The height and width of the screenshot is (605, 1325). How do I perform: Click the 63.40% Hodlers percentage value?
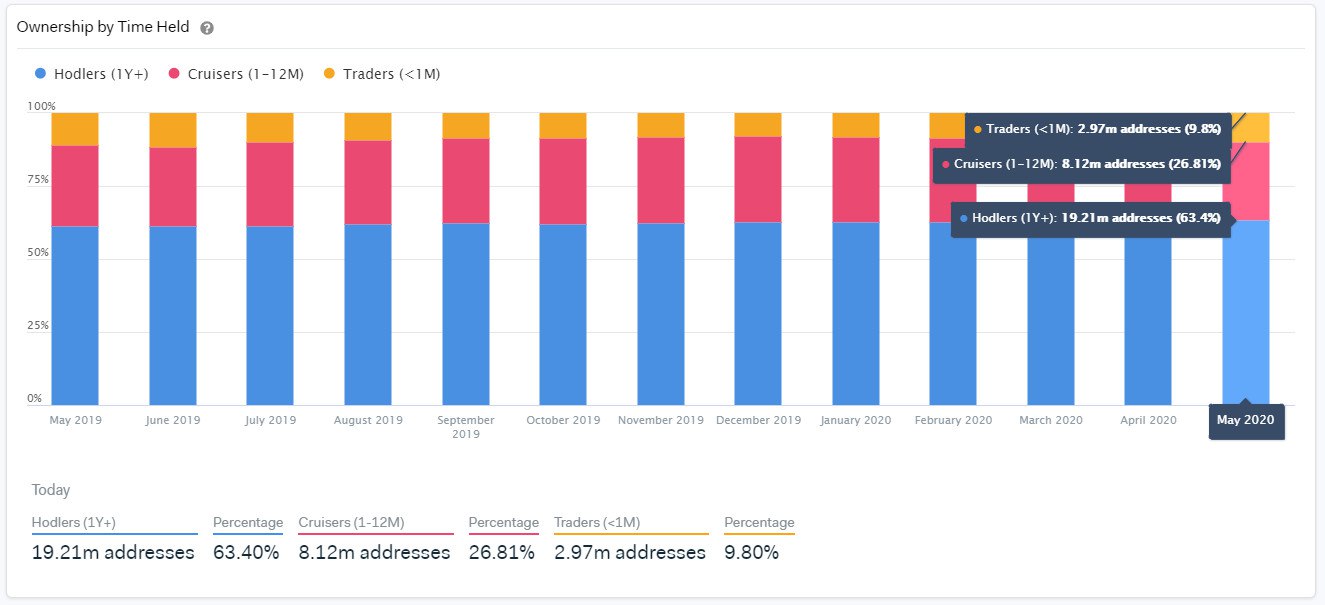(x=246, y=552)
